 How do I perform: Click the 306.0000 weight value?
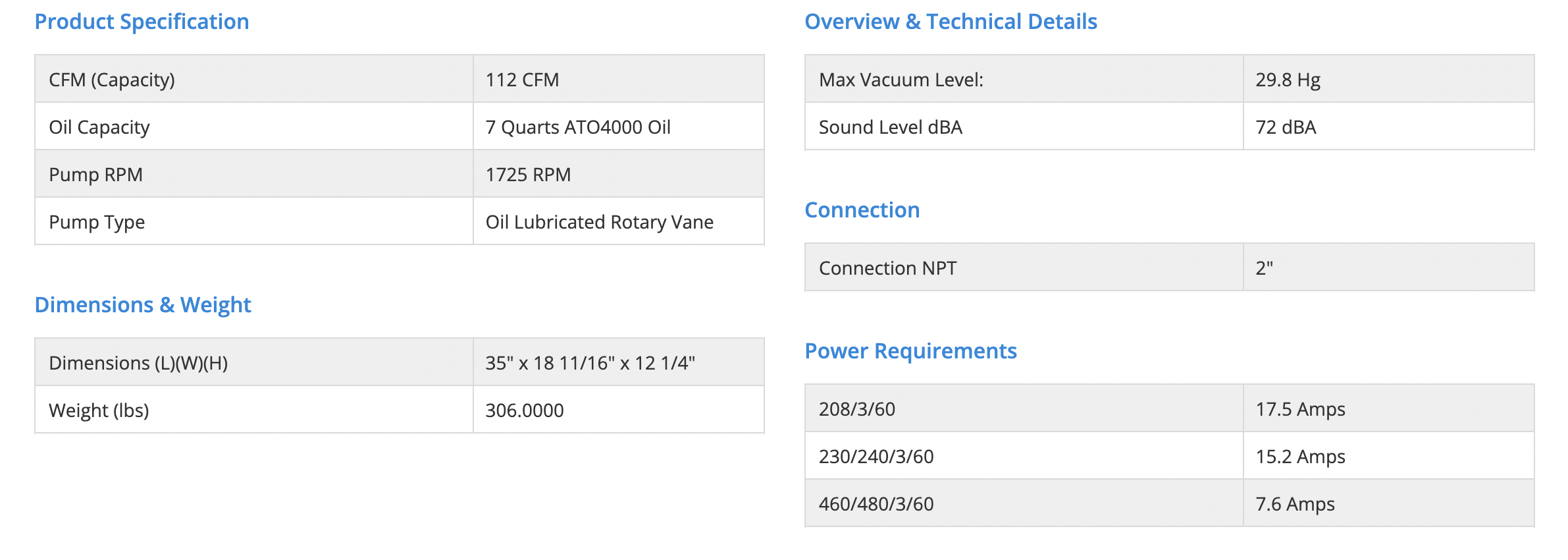pos(525,410)
